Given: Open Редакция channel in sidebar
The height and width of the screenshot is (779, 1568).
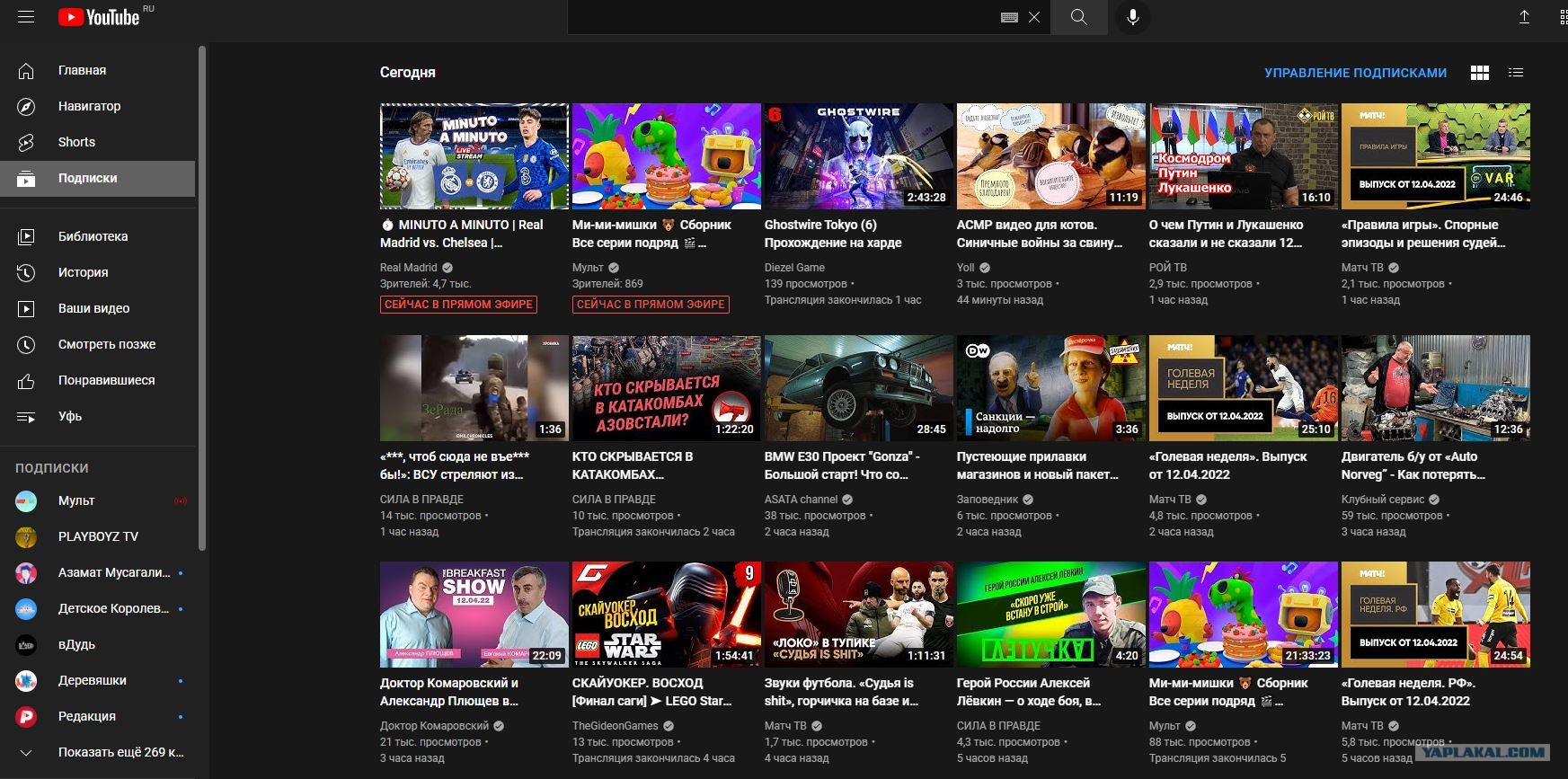Looking at the screenshot, I should (x=97, y=716).
